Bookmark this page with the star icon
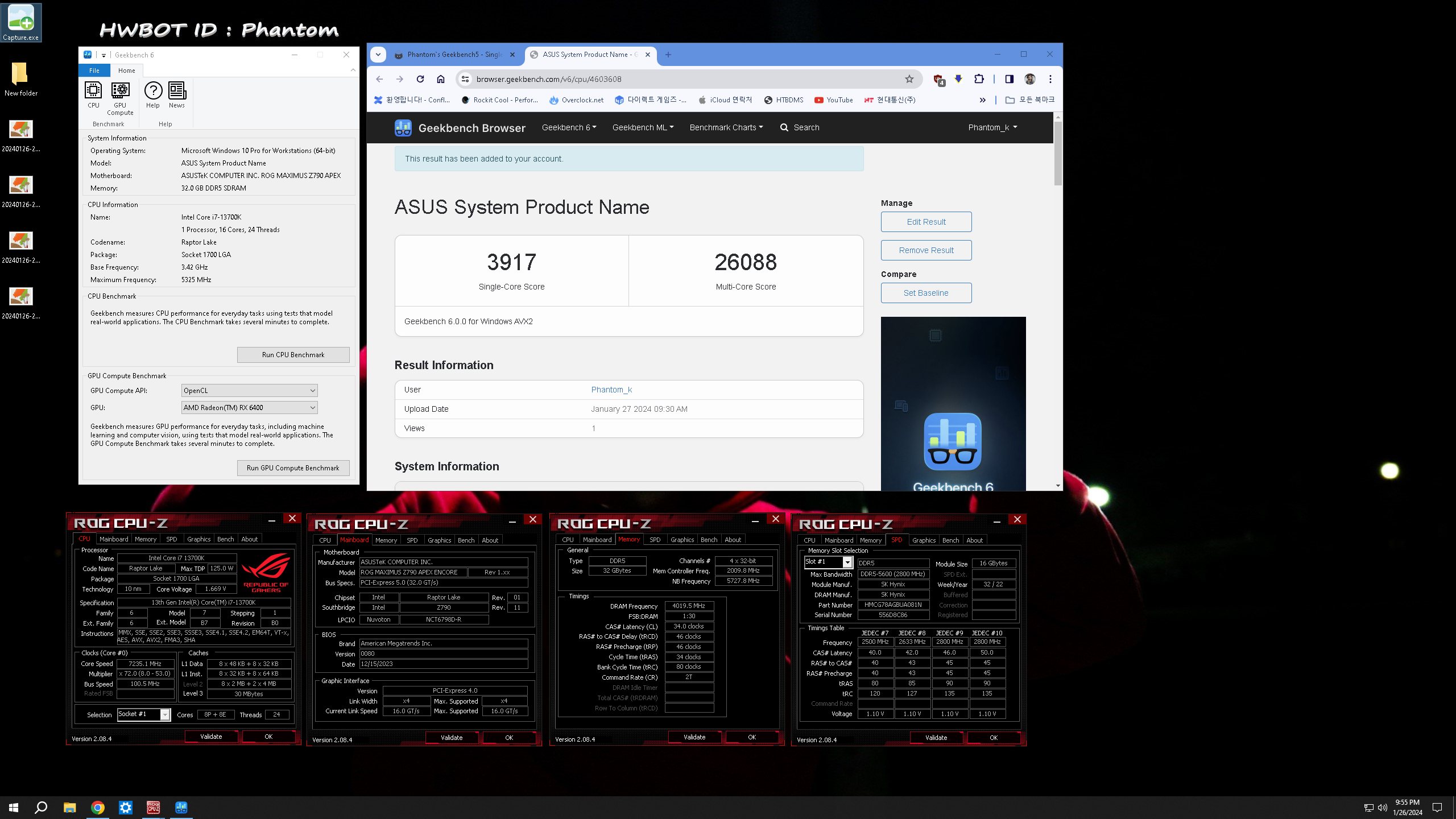The width and height of the screenshot is (1456, 819). [x=909, y=79]
